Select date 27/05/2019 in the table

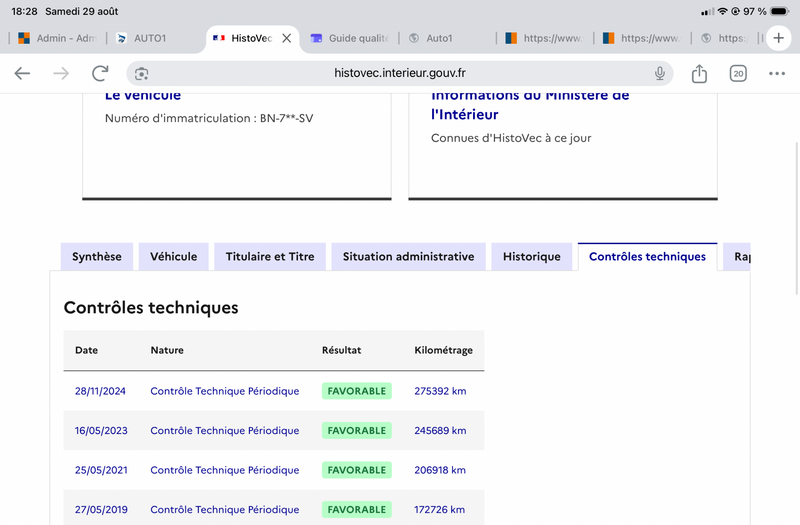click(101, 509)
